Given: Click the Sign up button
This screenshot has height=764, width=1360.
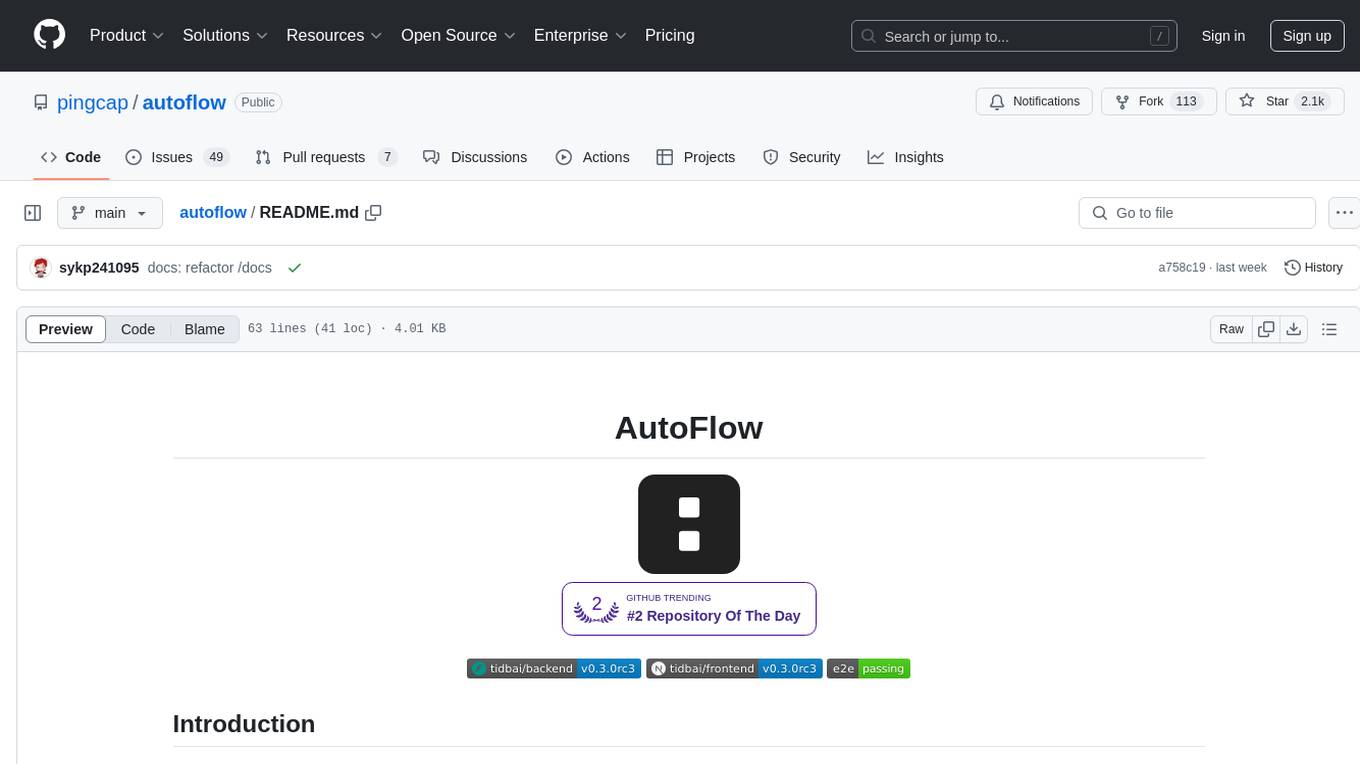Looking at the screenshot, I should point(1307,36).
